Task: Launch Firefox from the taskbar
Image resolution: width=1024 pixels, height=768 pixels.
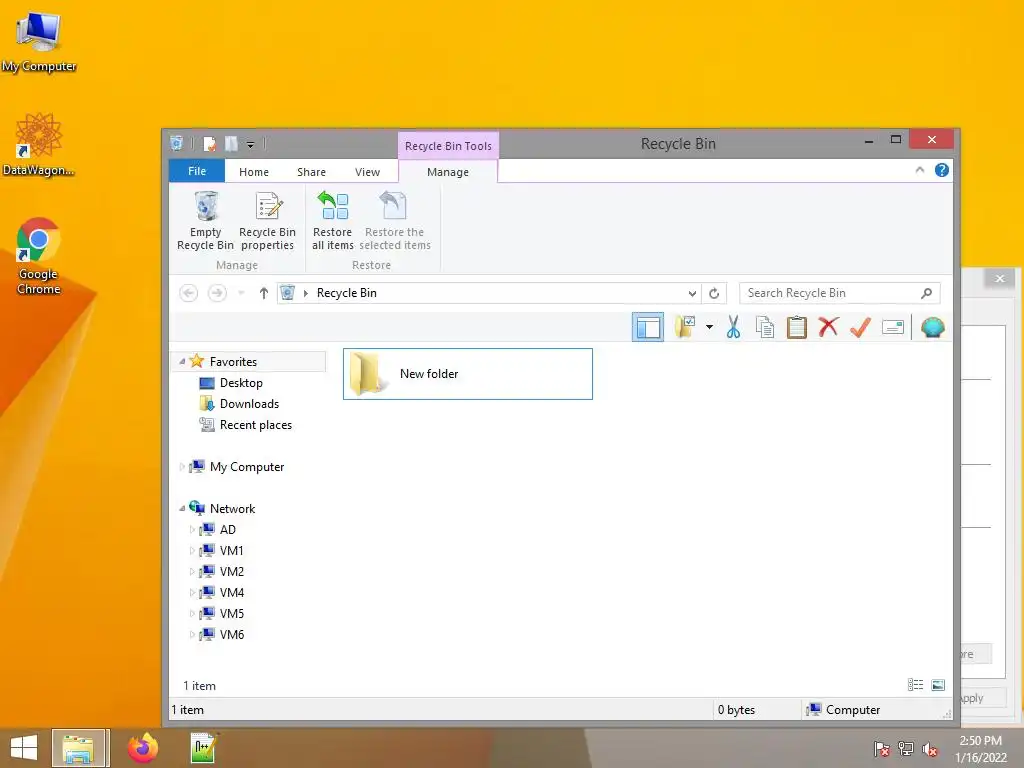Action: tap(142, 748)
